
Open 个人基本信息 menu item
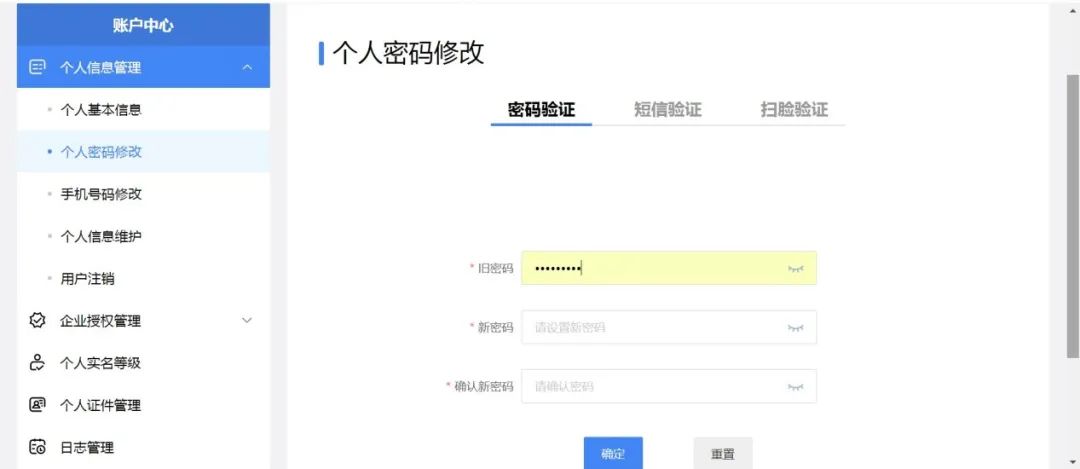coord(143,110)
